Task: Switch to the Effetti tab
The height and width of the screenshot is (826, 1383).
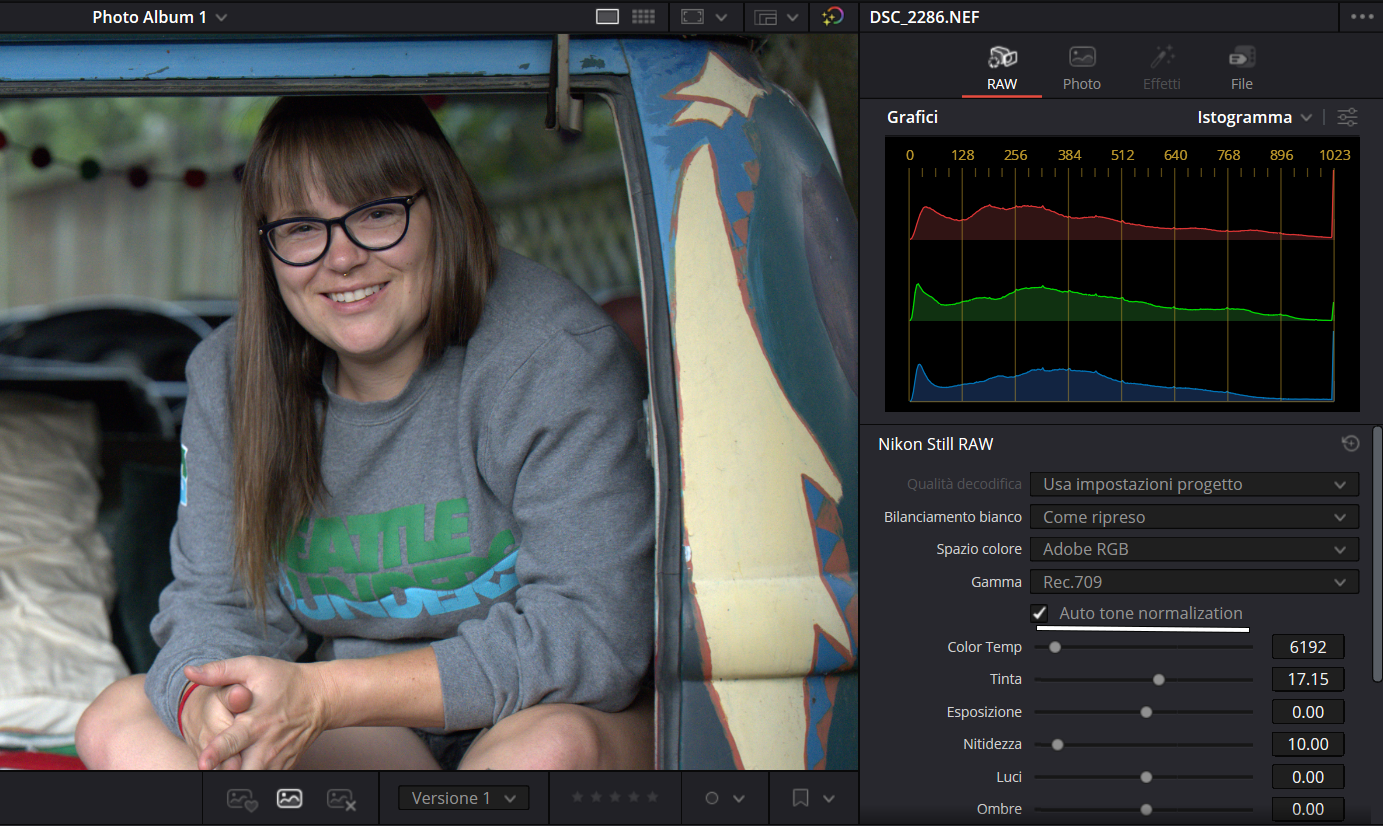Action: pyautogui.click(x=1162, y=68)
